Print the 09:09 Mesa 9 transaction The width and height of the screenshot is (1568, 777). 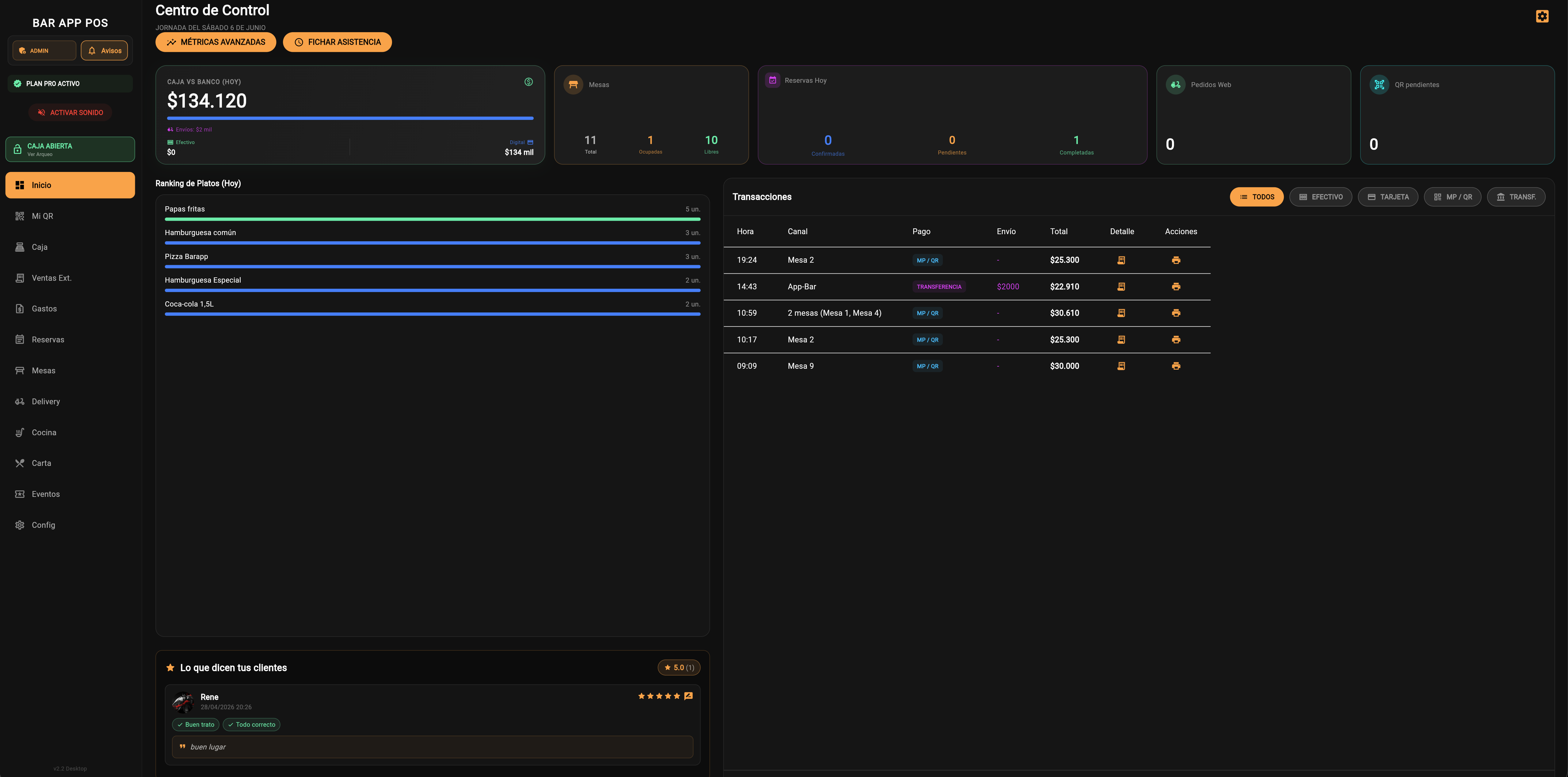1176,366
